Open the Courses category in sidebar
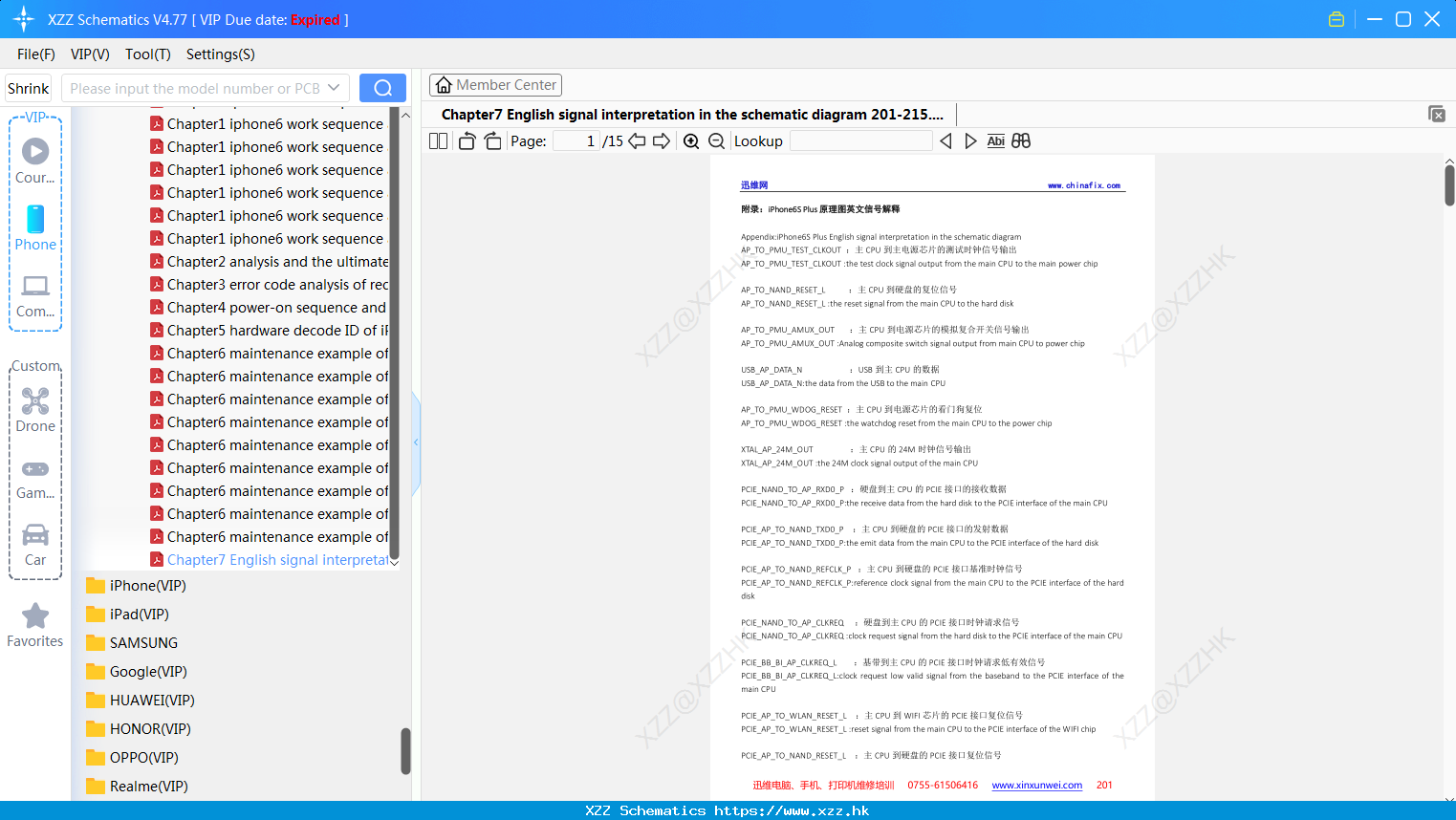 35,161
